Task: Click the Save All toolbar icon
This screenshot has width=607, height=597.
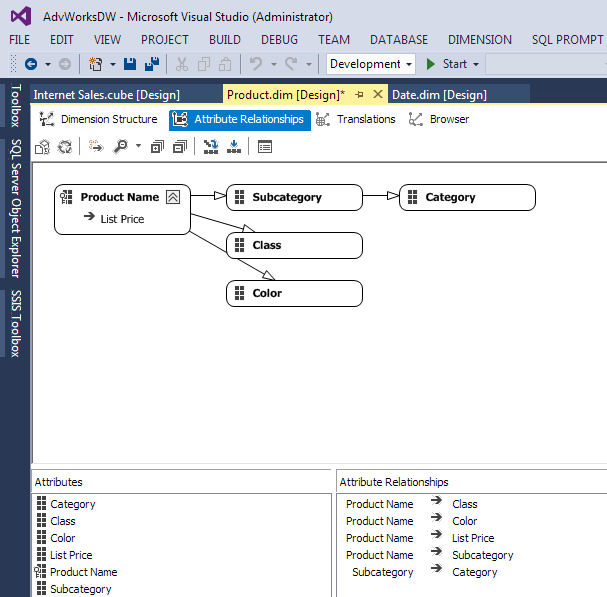Action: [x=152, y=64]
